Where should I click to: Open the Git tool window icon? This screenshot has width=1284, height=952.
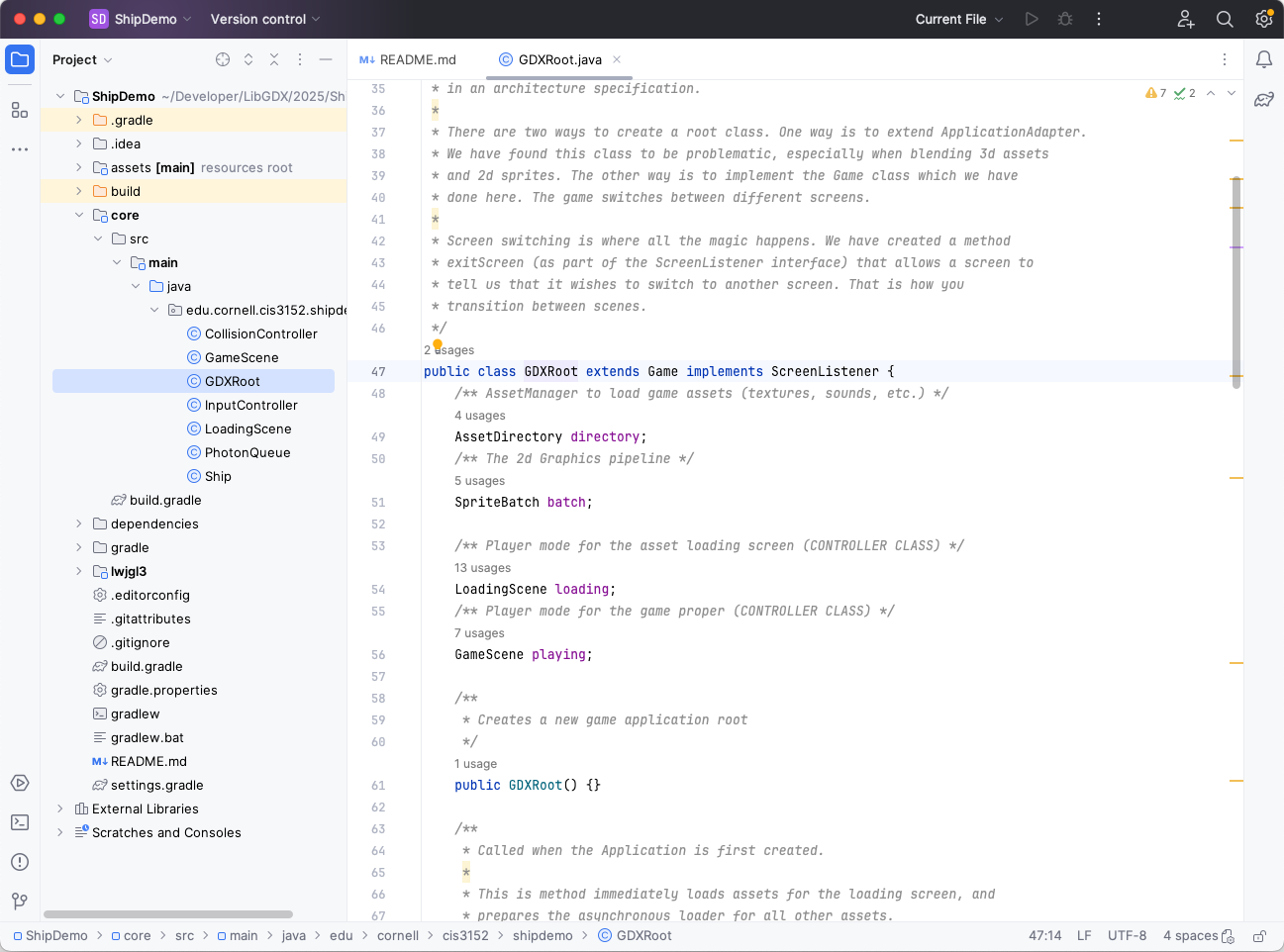(x=20, y=902)
